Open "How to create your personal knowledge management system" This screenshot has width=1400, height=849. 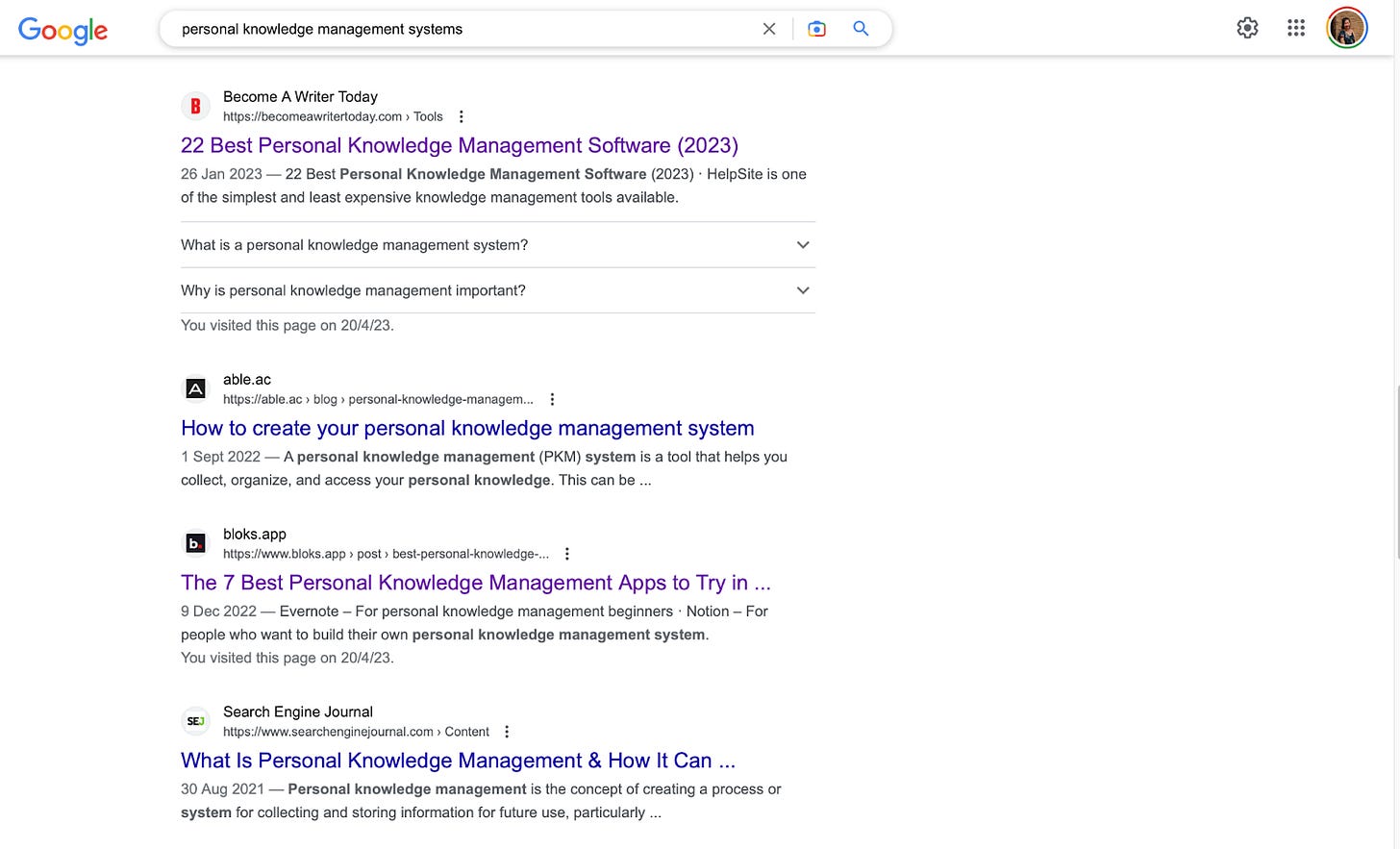(467, 428)
